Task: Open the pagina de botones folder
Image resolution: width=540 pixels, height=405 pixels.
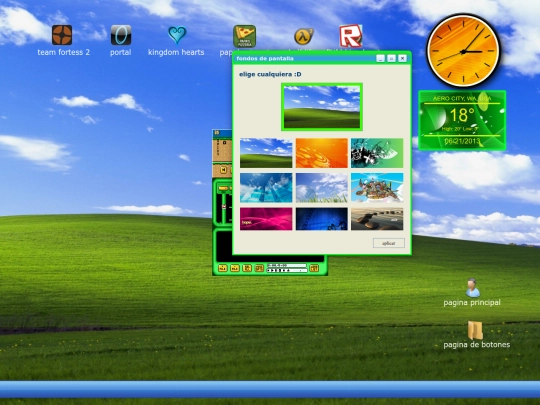Action: (x=475, y=330)
